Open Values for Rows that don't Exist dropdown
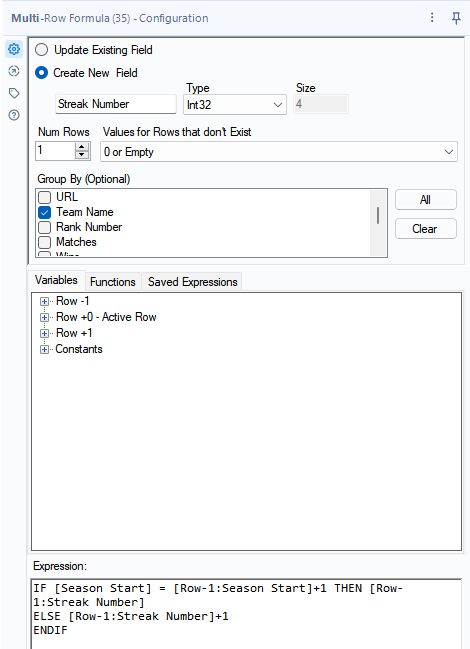The image size is (470, 649). click(x=279, y=152)
